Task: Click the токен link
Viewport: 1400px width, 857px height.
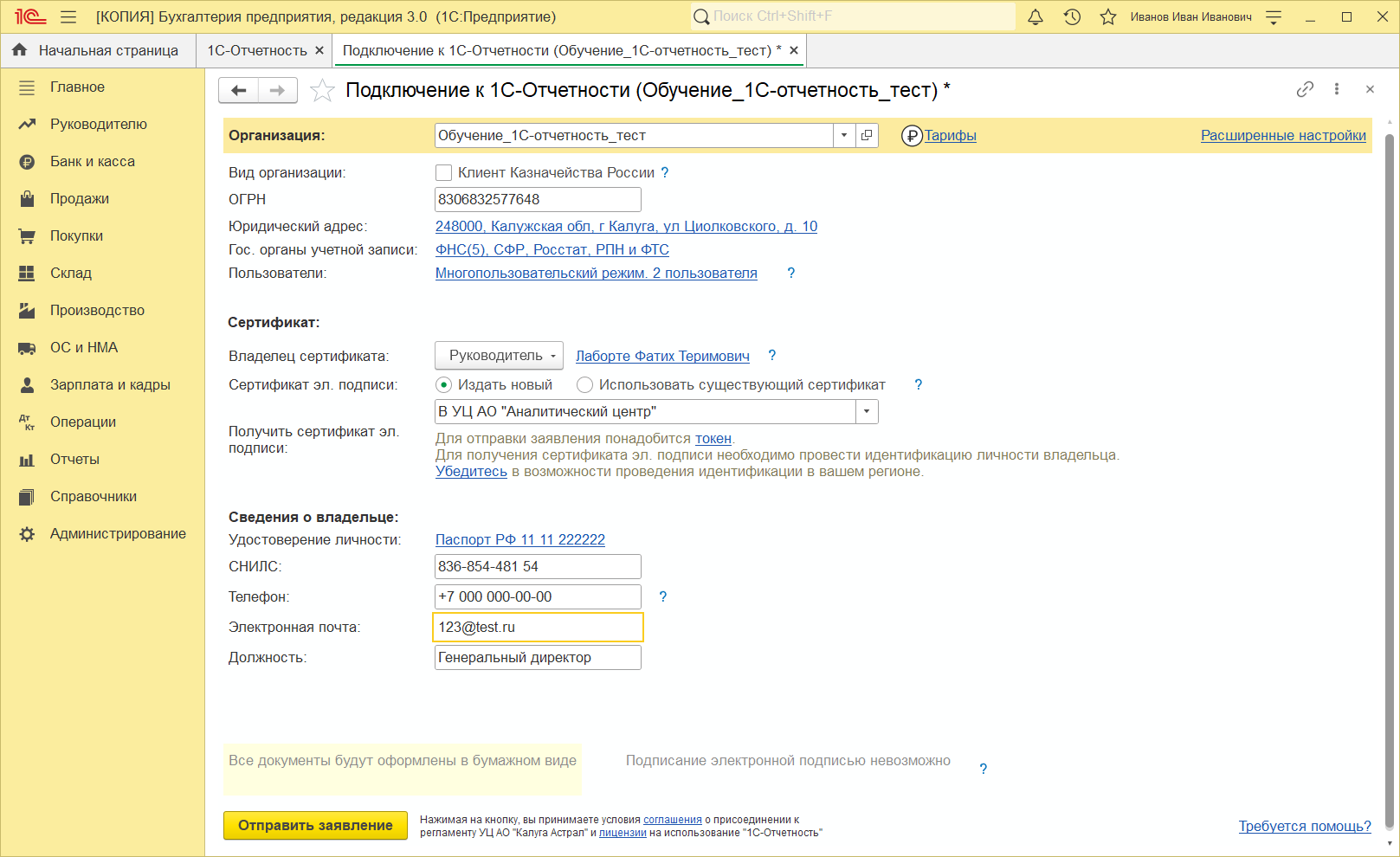Action: click(713, 438)
